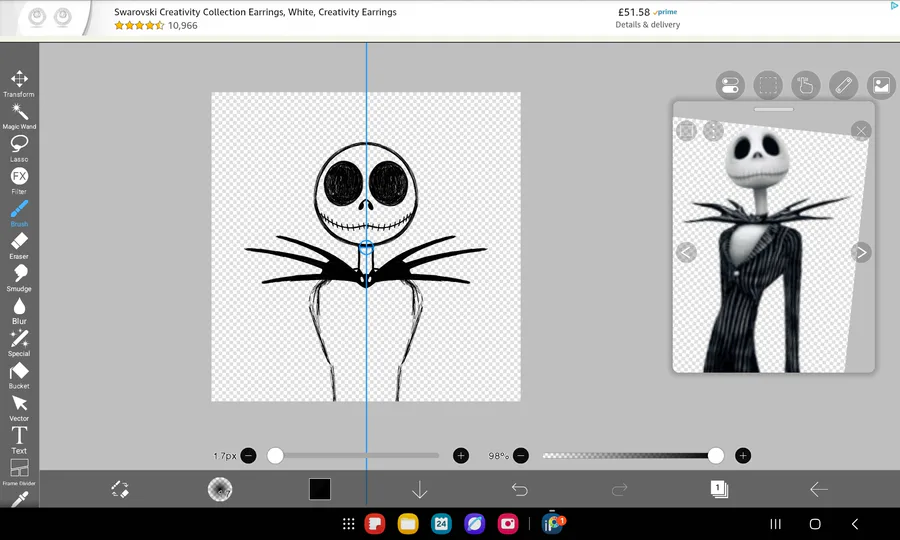Click the Details & delivery link
Viewport: 900px width, 540px height.
647,25
